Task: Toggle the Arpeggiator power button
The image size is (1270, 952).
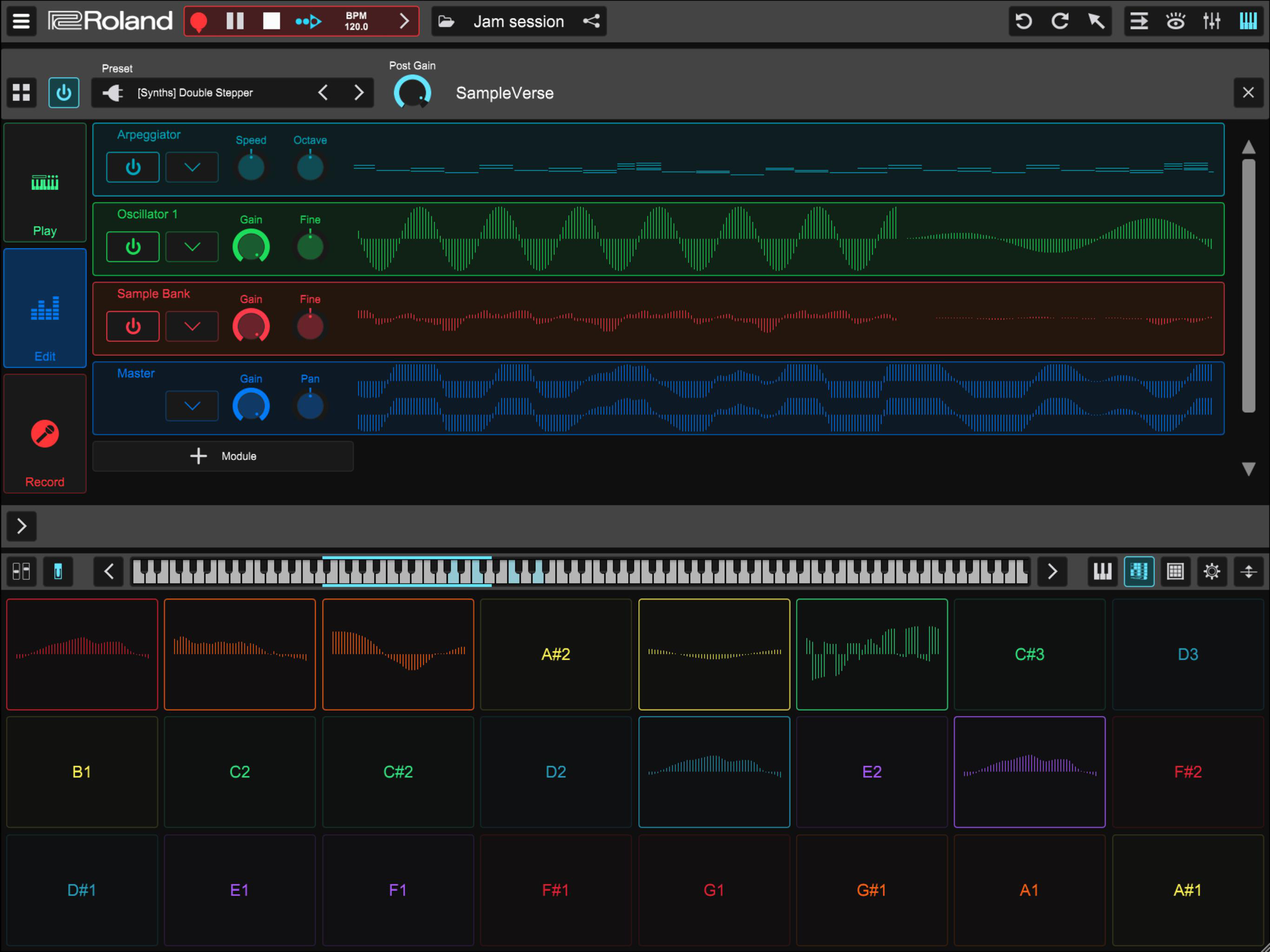Action: click(x=132, y=167)
